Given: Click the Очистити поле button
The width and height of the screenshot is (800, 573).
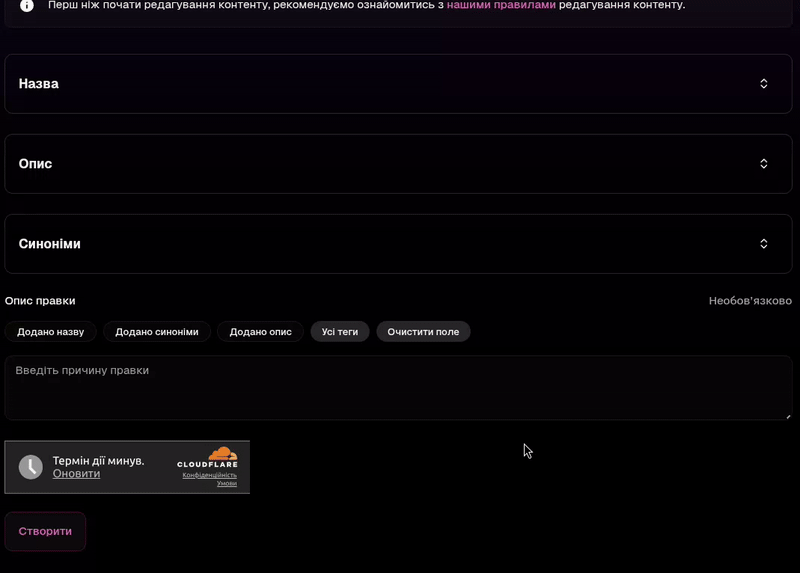Looking at the screenshot, I should [423, 332].
